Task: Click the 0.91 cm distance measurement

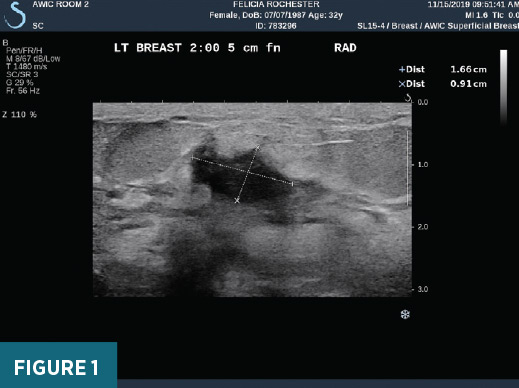Action: coord(468,84)
